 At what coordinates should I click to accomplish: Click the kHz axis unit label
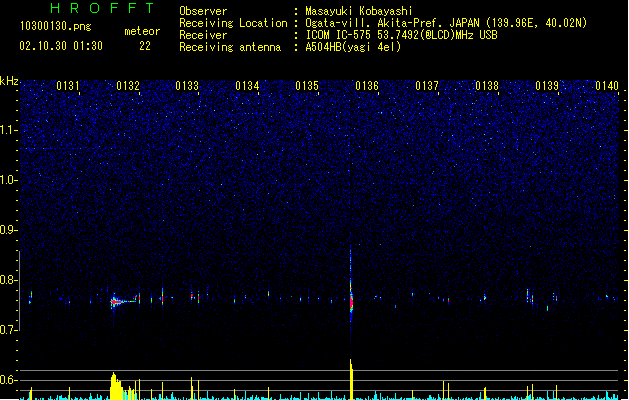(x=9, y=81)
